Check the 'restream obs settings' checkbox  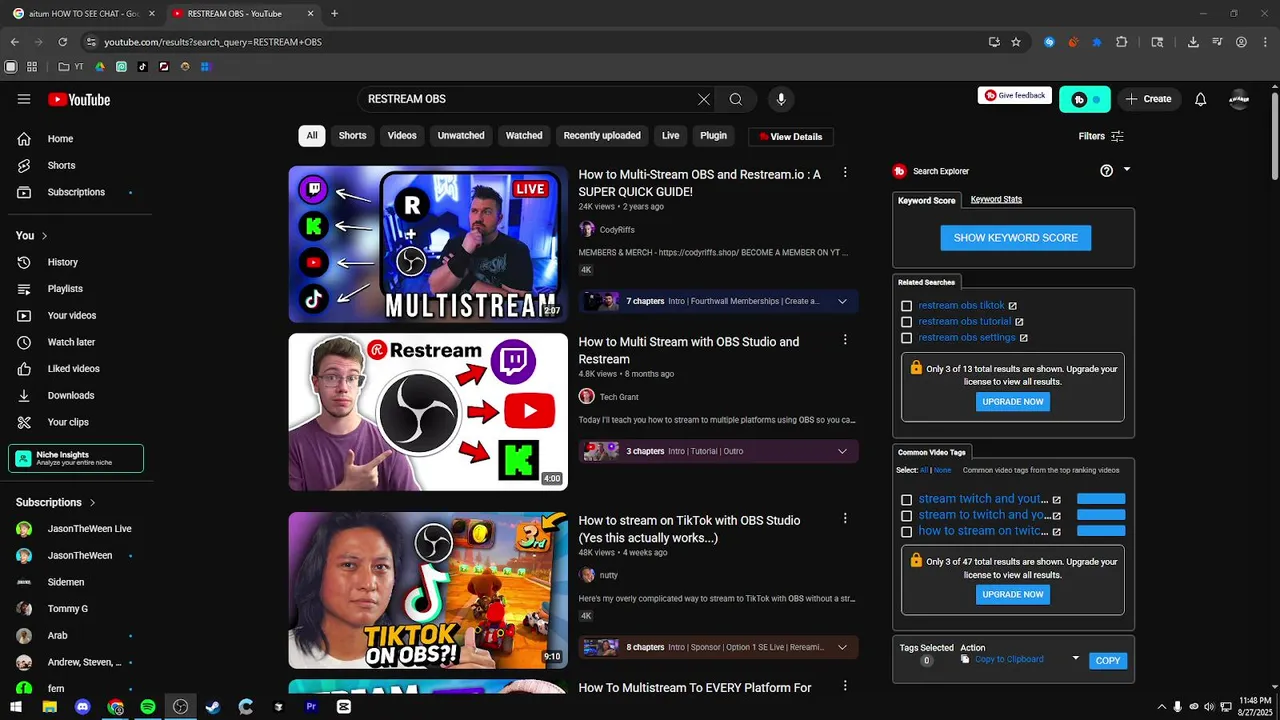click(906, 338)
